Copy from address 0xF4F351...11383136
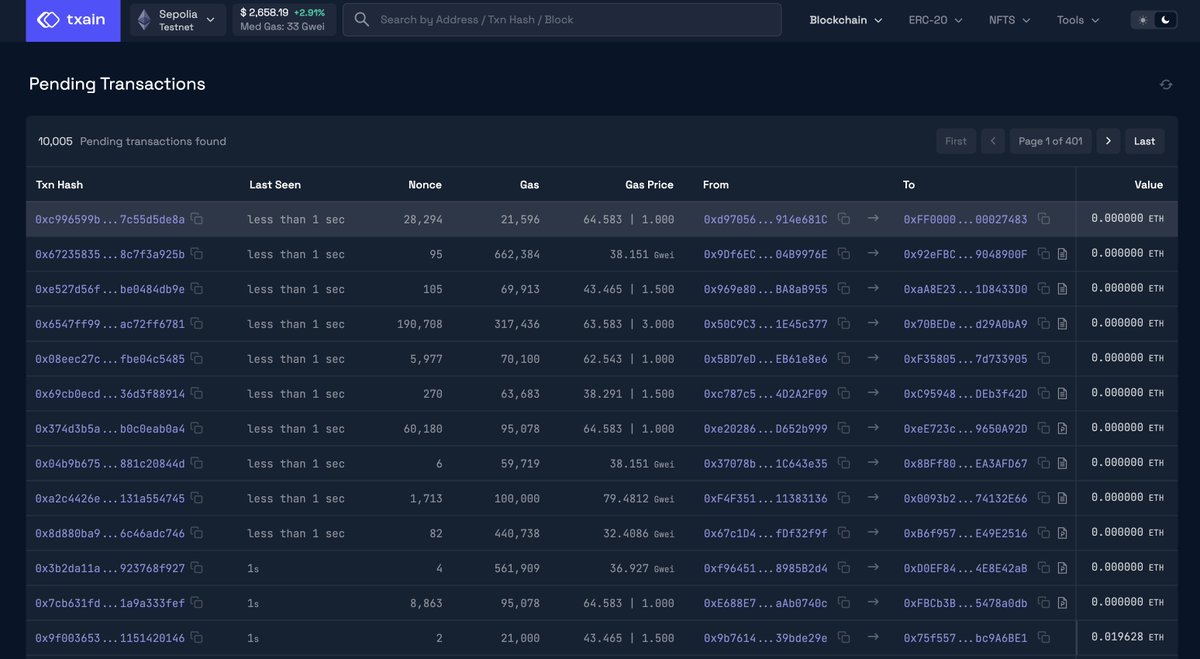This screenshot has height=659, width=1200. [844, 498]
